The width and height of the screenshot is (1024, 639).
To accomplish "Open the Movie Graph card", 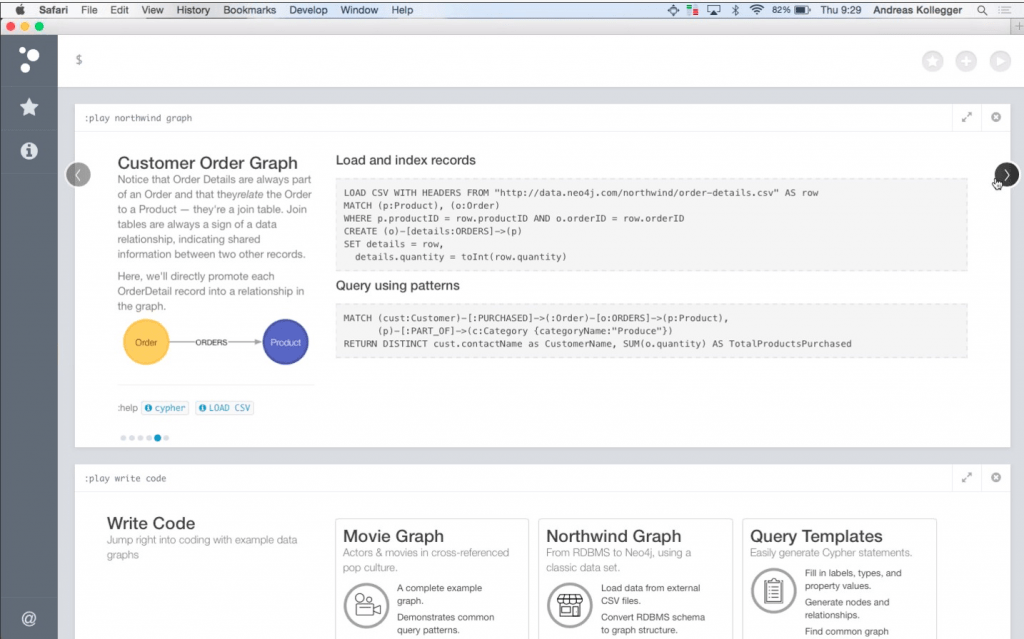I will click(432, 578).
